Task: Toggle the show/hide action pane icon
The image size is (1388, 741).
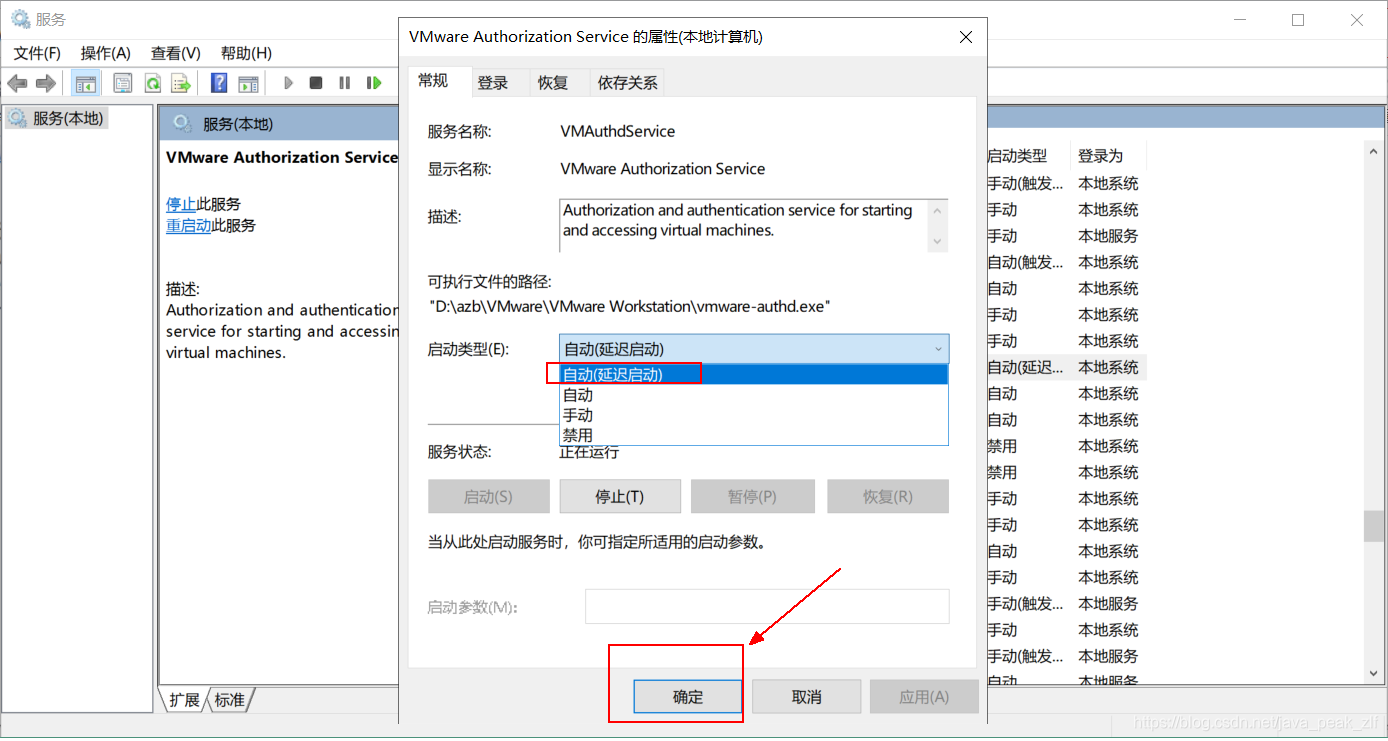Action: click(x=248, y=83)
